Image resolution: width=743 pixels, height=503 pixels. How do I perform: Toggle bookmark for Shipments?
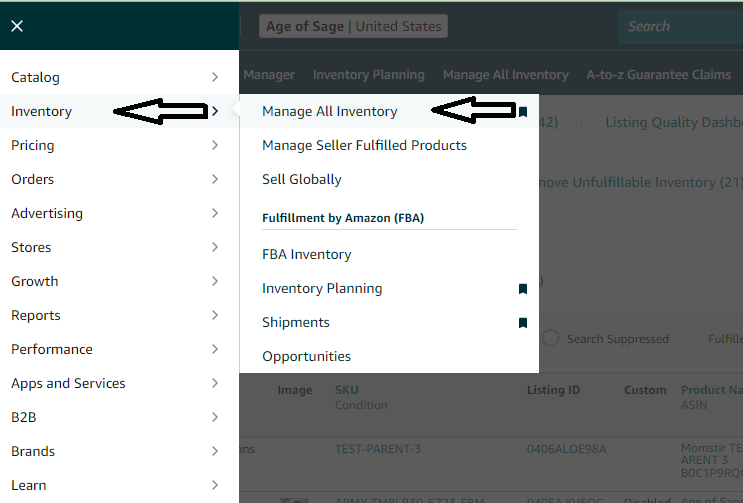[x=523, y=323]
